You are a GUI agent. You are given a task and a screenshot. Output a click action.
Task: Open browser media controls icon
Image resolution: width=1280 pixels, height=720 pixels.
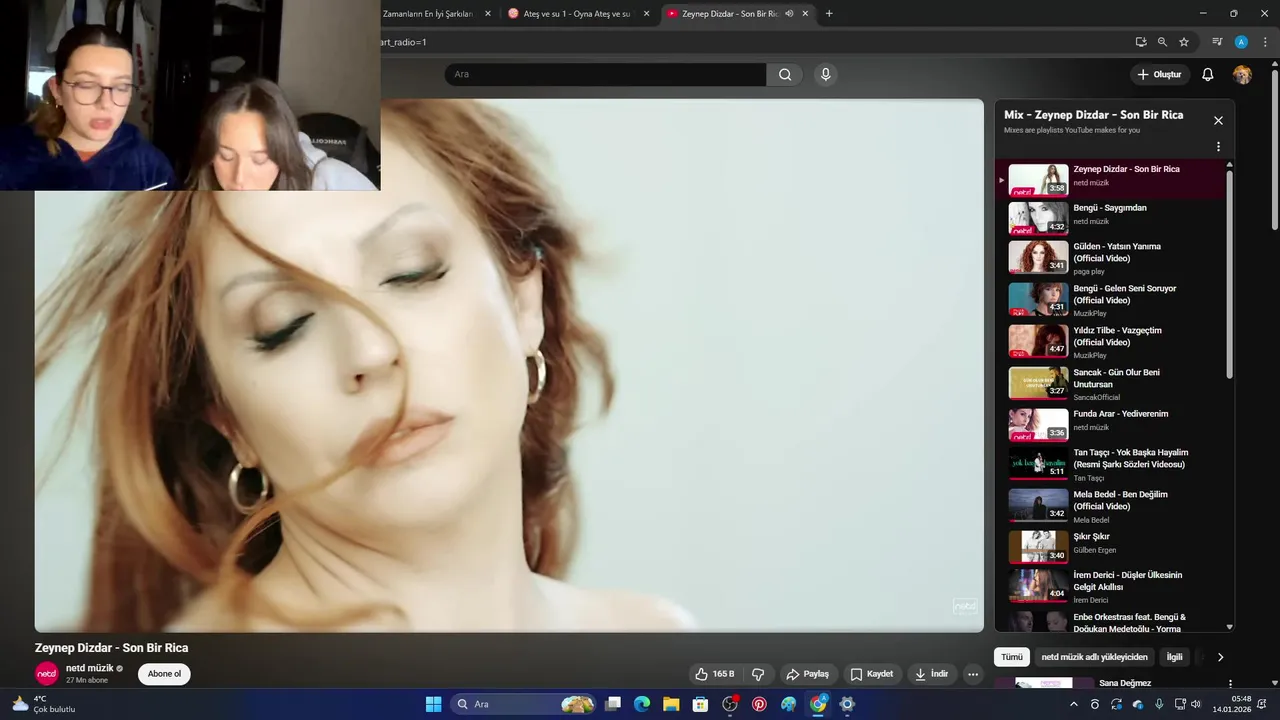coord(1217,42)
